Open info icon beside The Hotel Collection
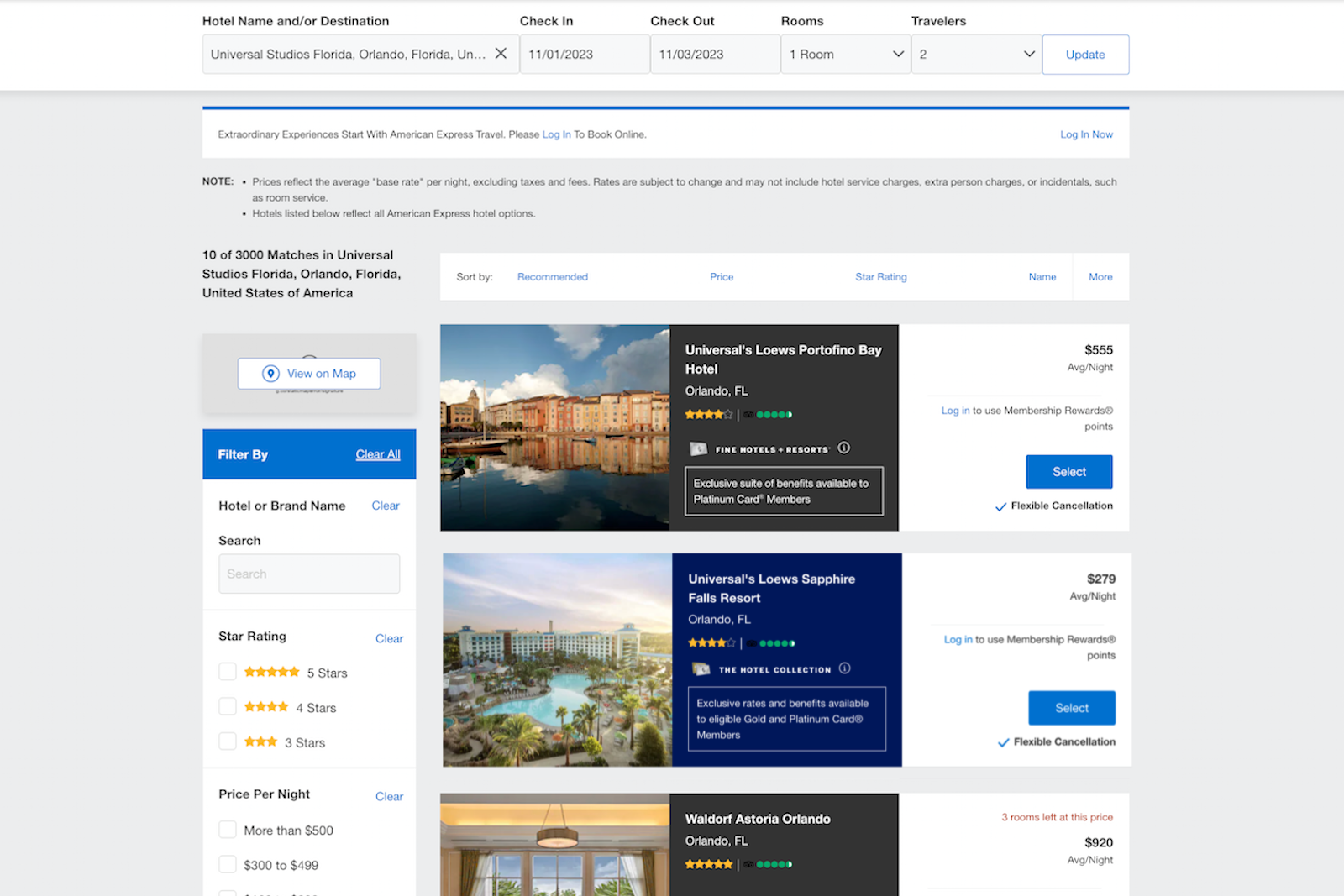The image size is (1344, 896). click(845, 668)
